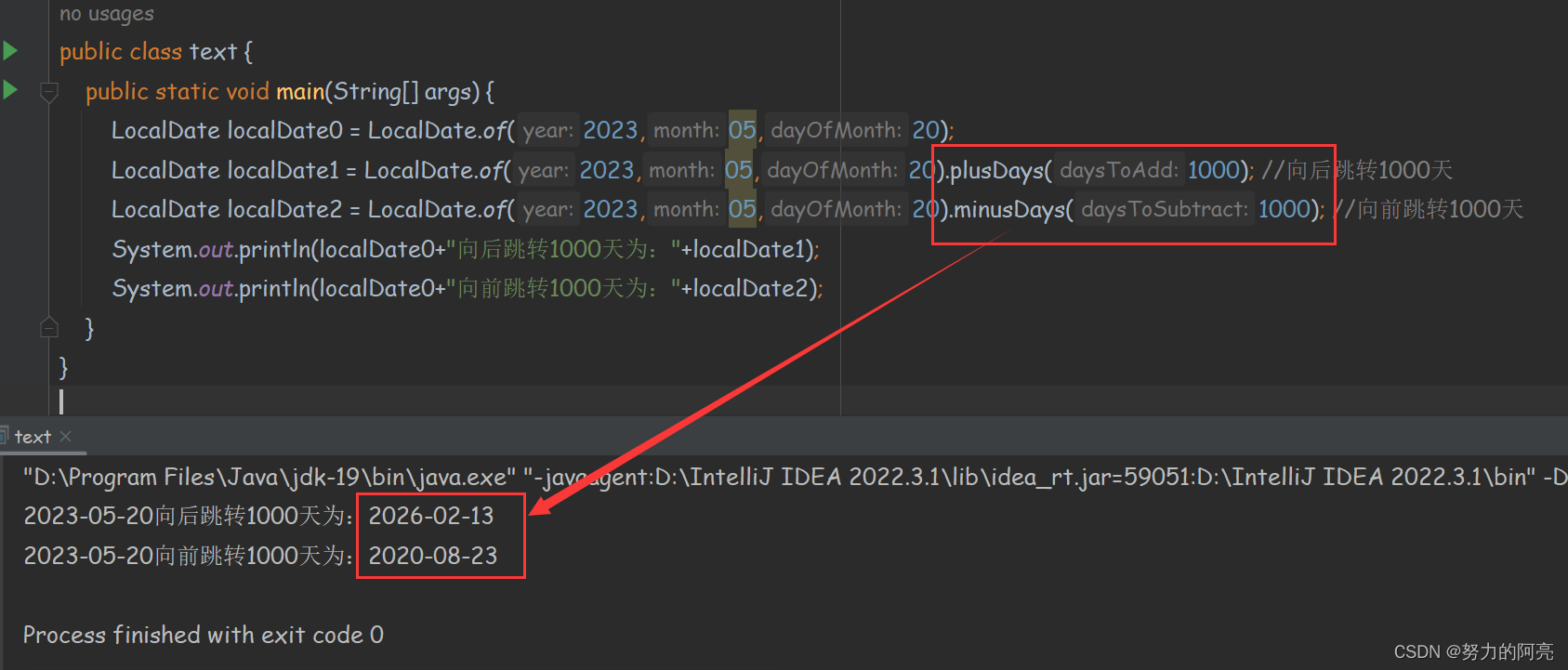The image size is (1568, 670).
Task: Click the class name text in declaration
Action: point(213,51)
